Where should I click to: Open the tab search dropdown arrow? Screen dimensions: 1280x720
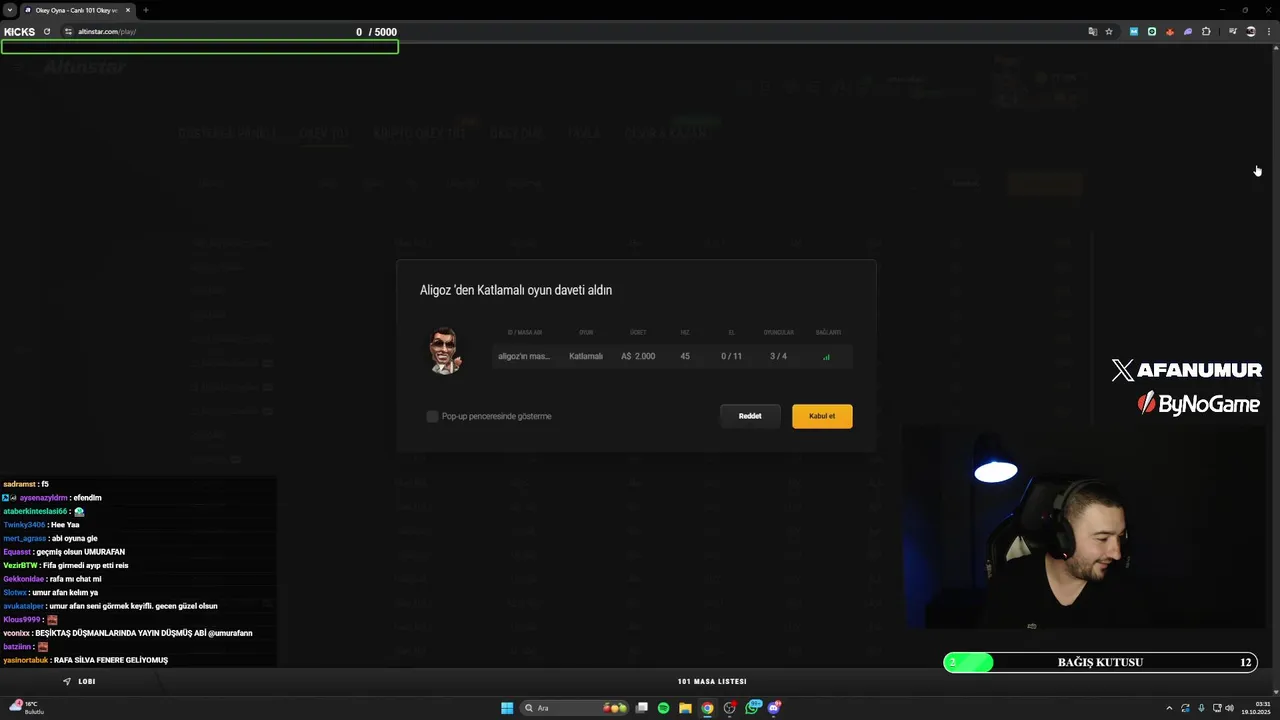(10, 10)
